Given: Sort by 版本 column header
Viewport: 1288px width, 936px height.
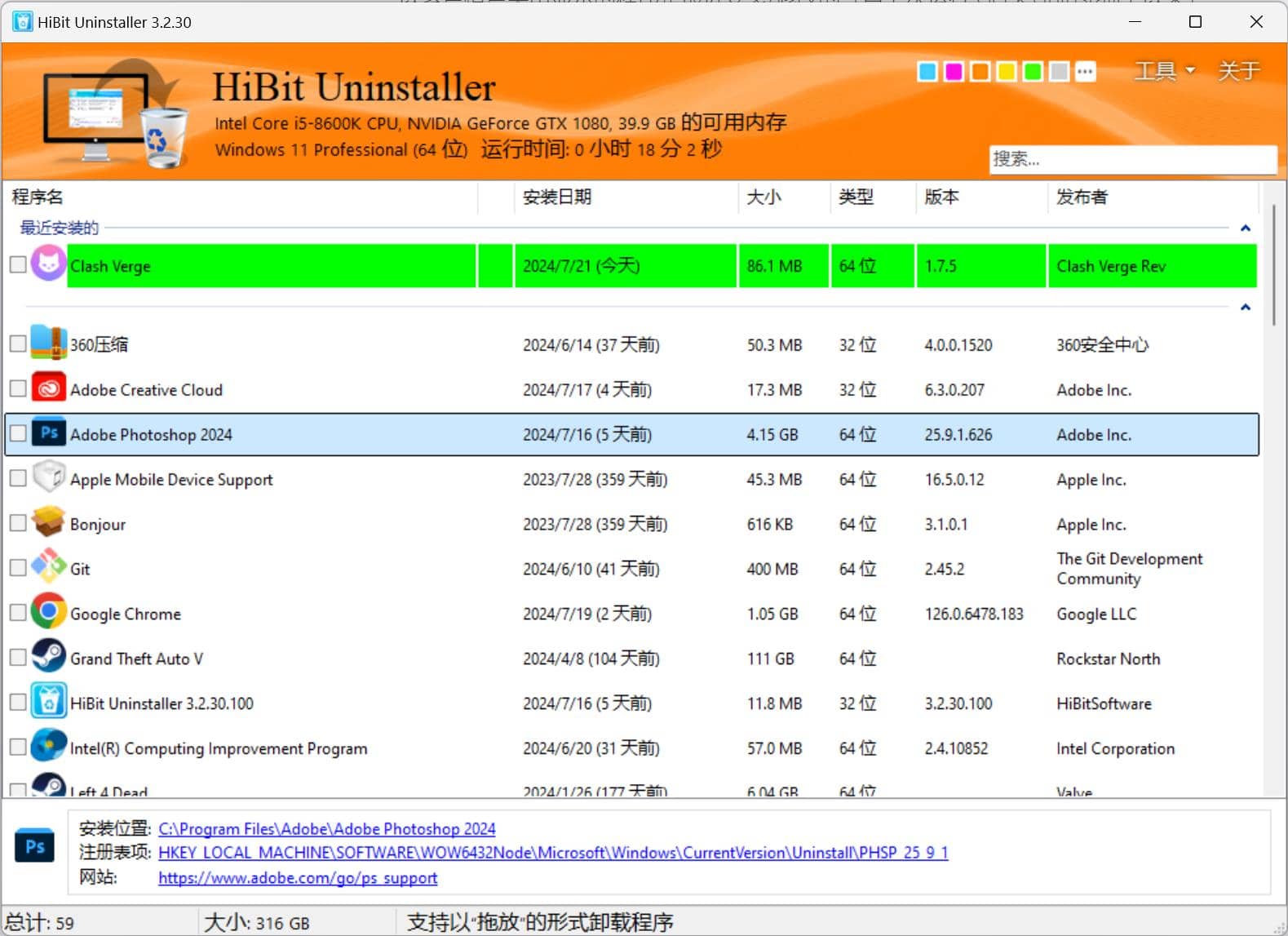Looking at the screenshot, I should [981, 197].
